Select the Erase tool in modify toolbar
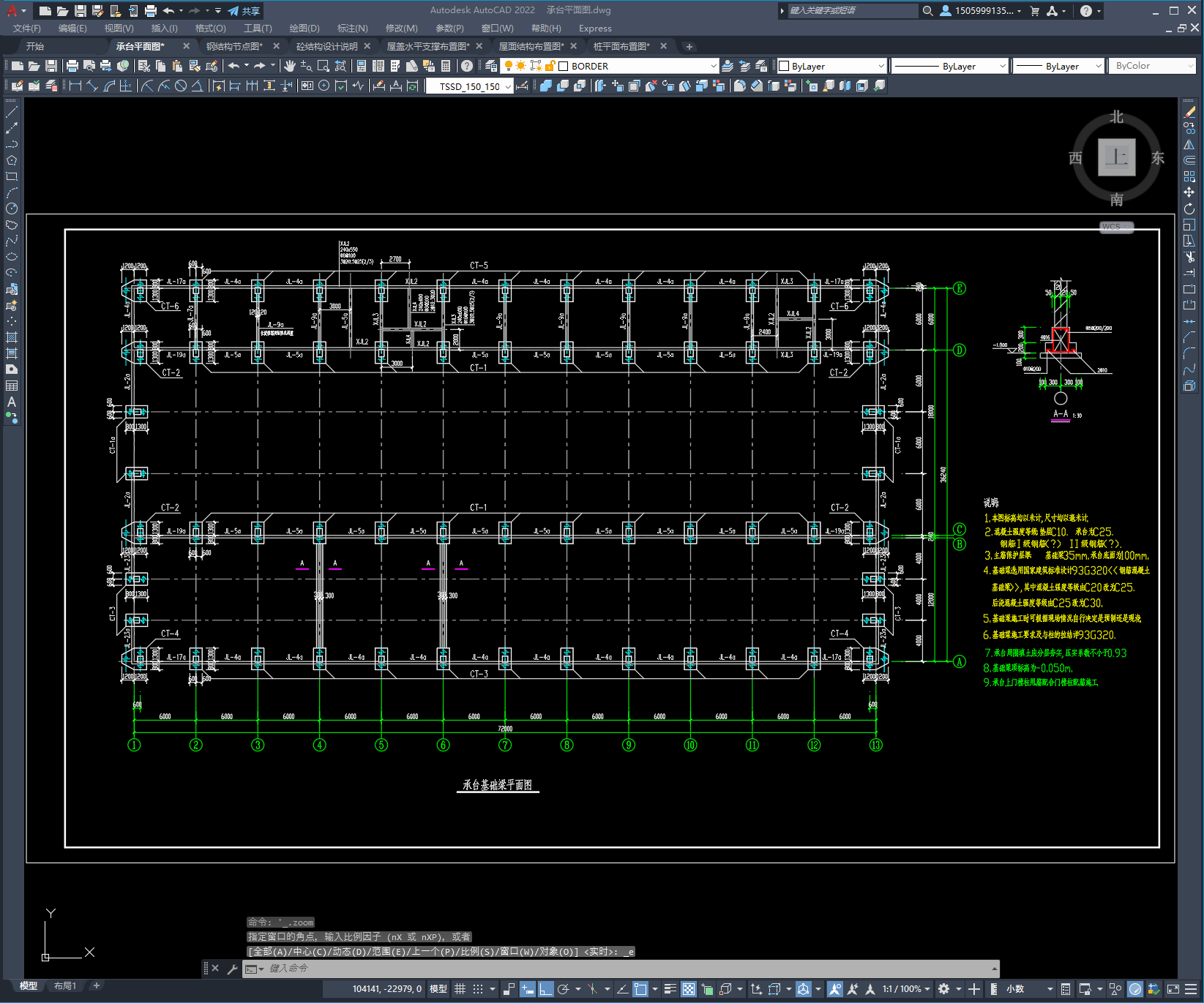This screenshot has height=1003, width=1204. (x=1189, y=112)
